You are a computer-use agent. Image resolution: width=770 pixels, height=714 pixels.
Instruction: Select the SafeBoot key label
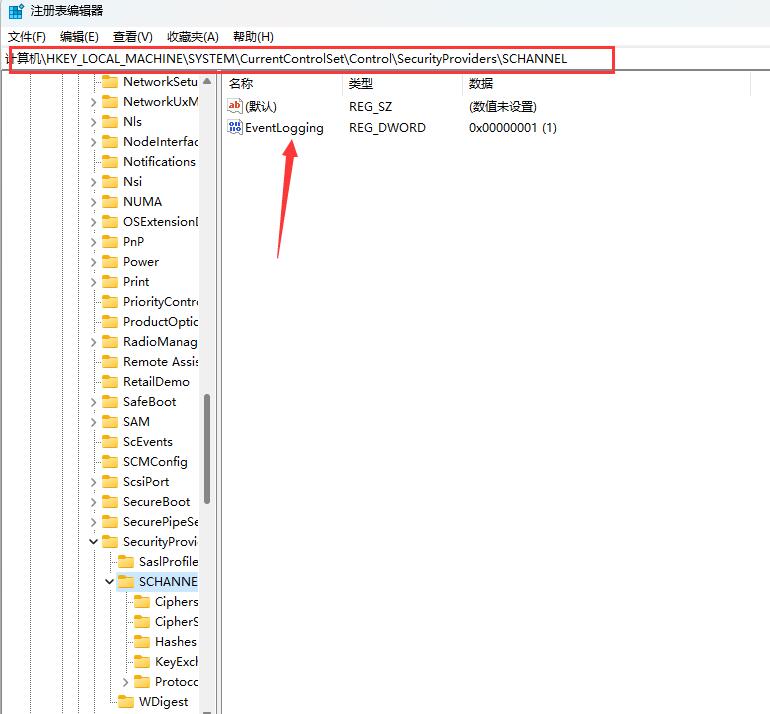click(x=149, y=402)
